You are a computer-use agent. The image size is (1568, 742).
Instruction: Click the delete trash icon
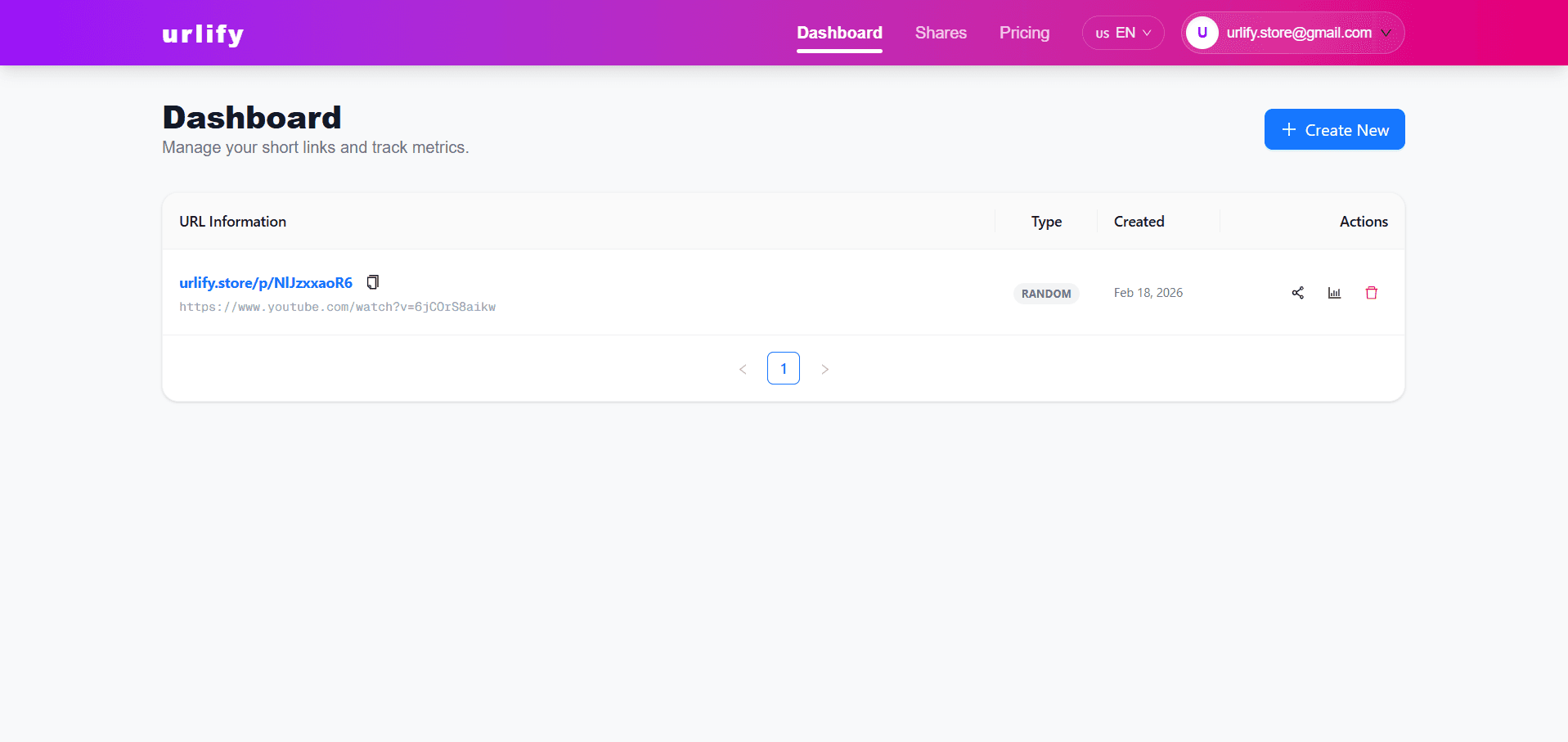click(1372, 292)
